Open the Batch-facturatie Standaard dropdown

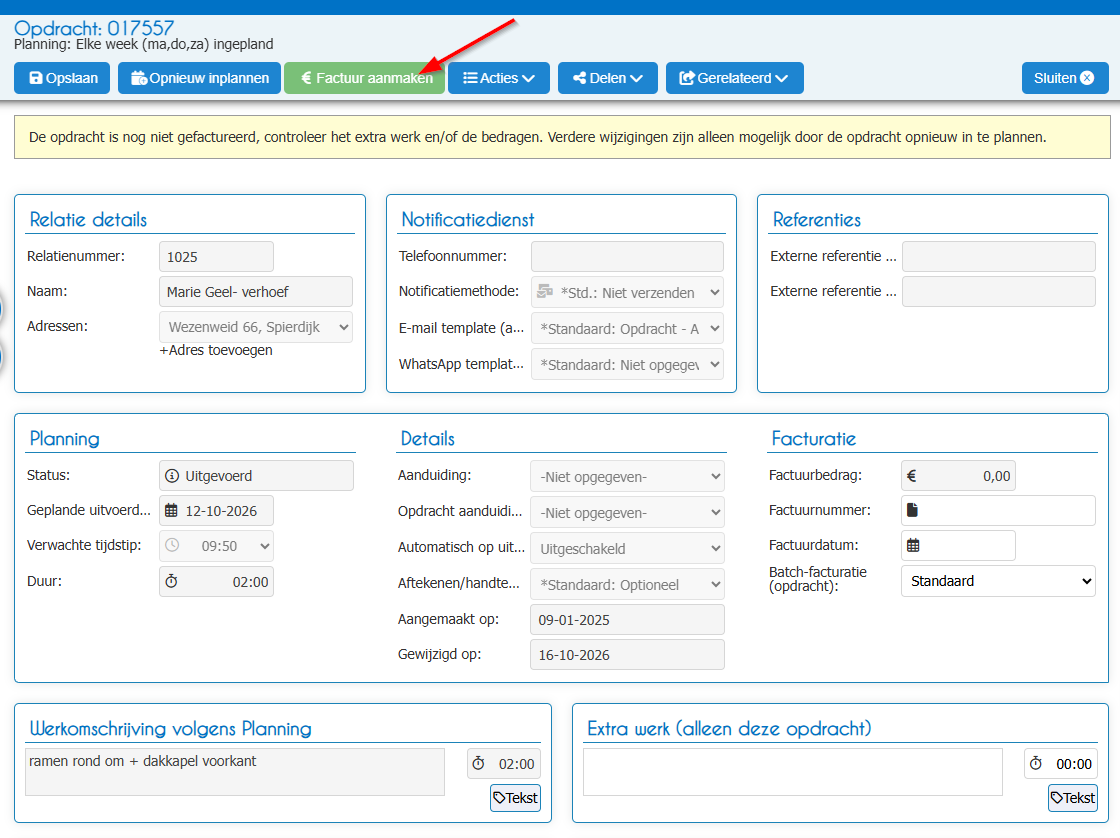point(999,581)
